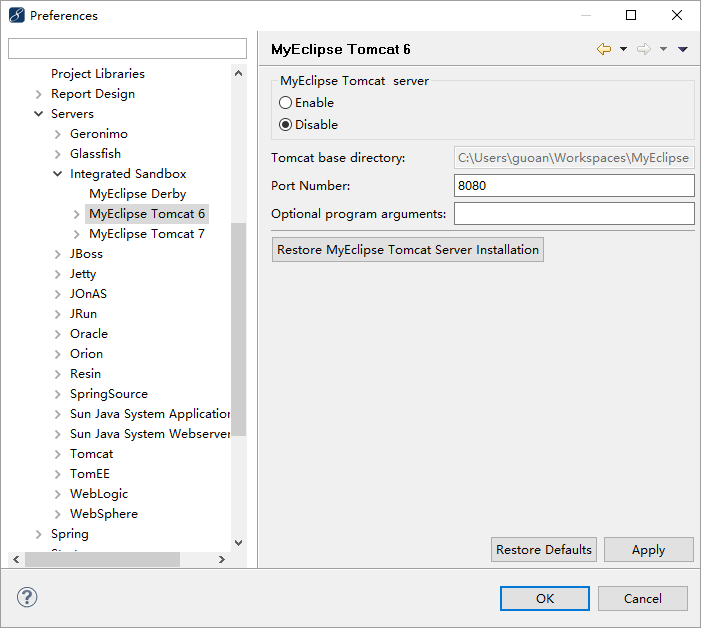Select Project Libraries in the tree
The image size is (701, 628).
pos(98,74)
